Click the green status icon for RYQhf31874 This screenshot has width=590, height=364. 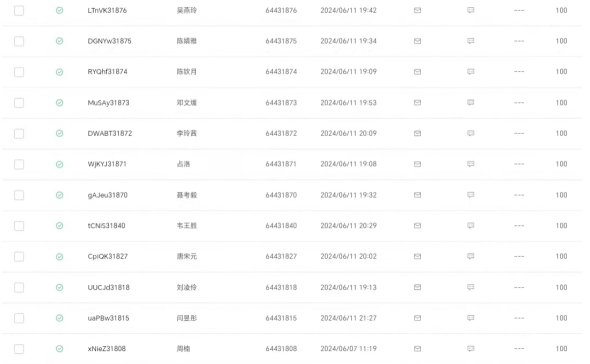59,72
